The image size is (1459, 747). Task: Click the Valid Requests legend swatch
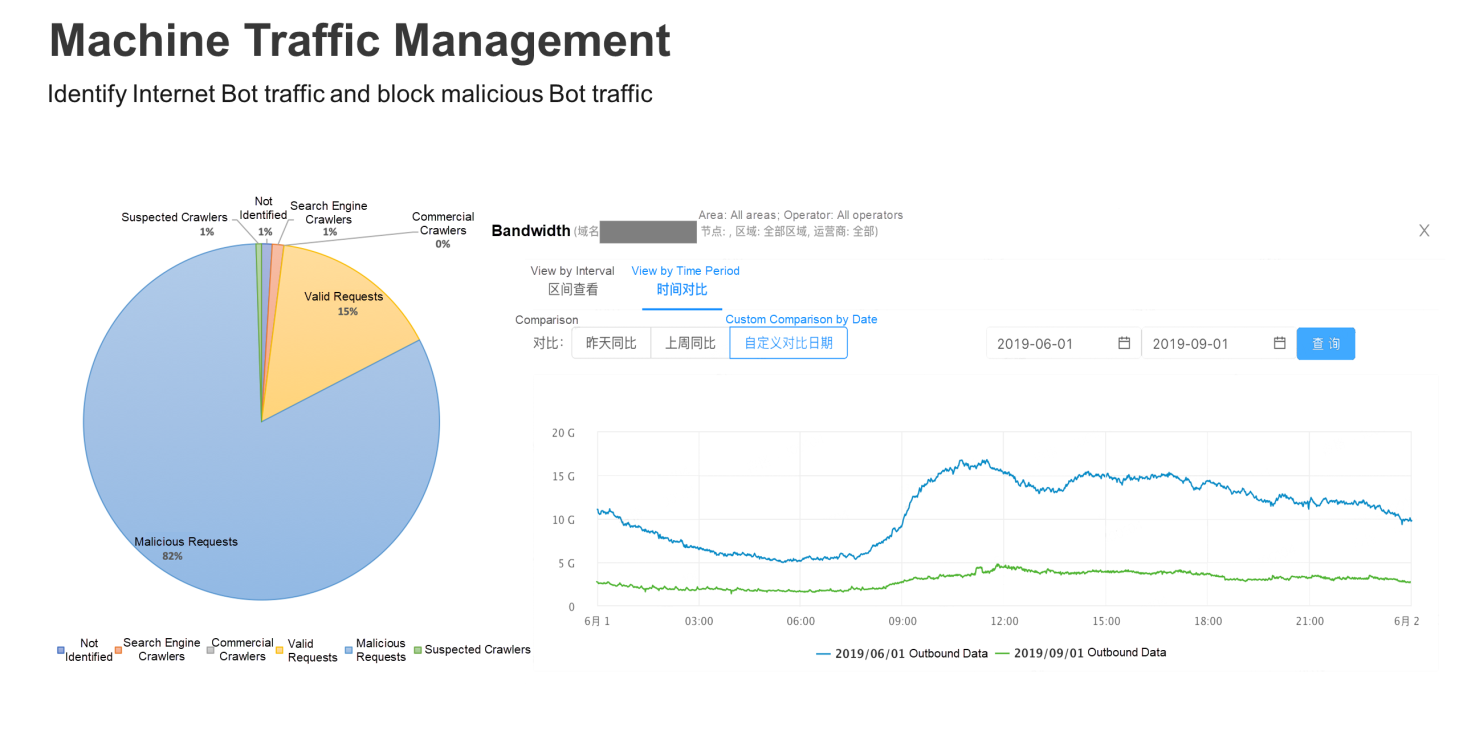click(280, 651)
